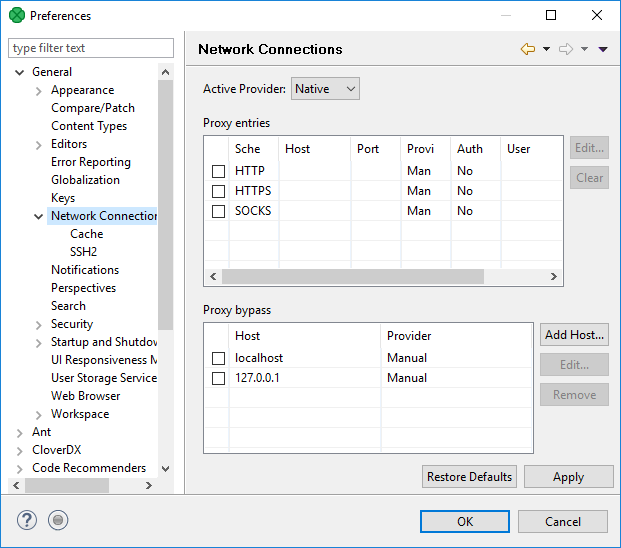Click the type filter text field
This screenshot has height=548, width=621.
[90, 48]
